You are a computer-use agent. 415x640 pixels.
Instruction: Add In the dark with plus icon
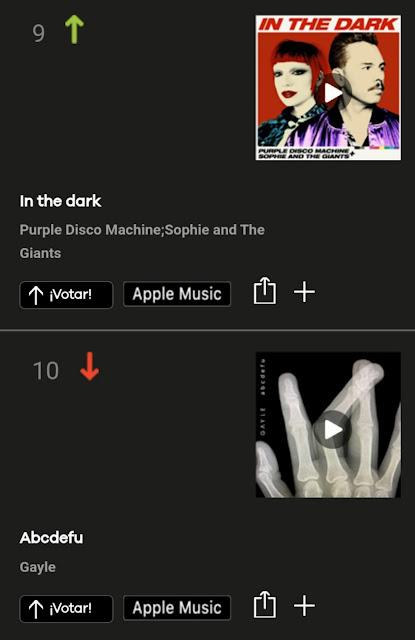(304, 292)
